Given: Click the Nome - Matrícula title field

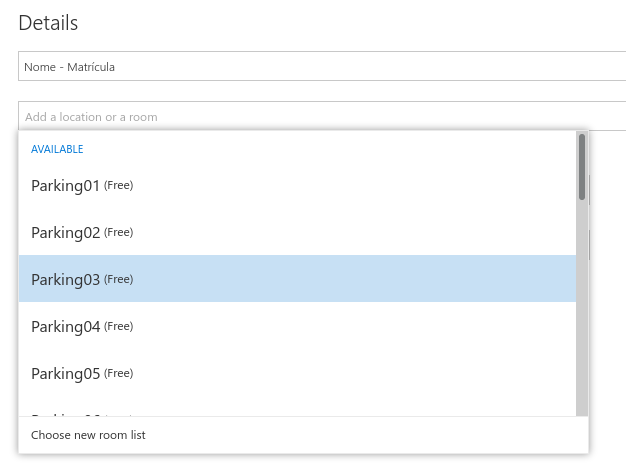Looking at the screenshot, I should click(322, 66).
